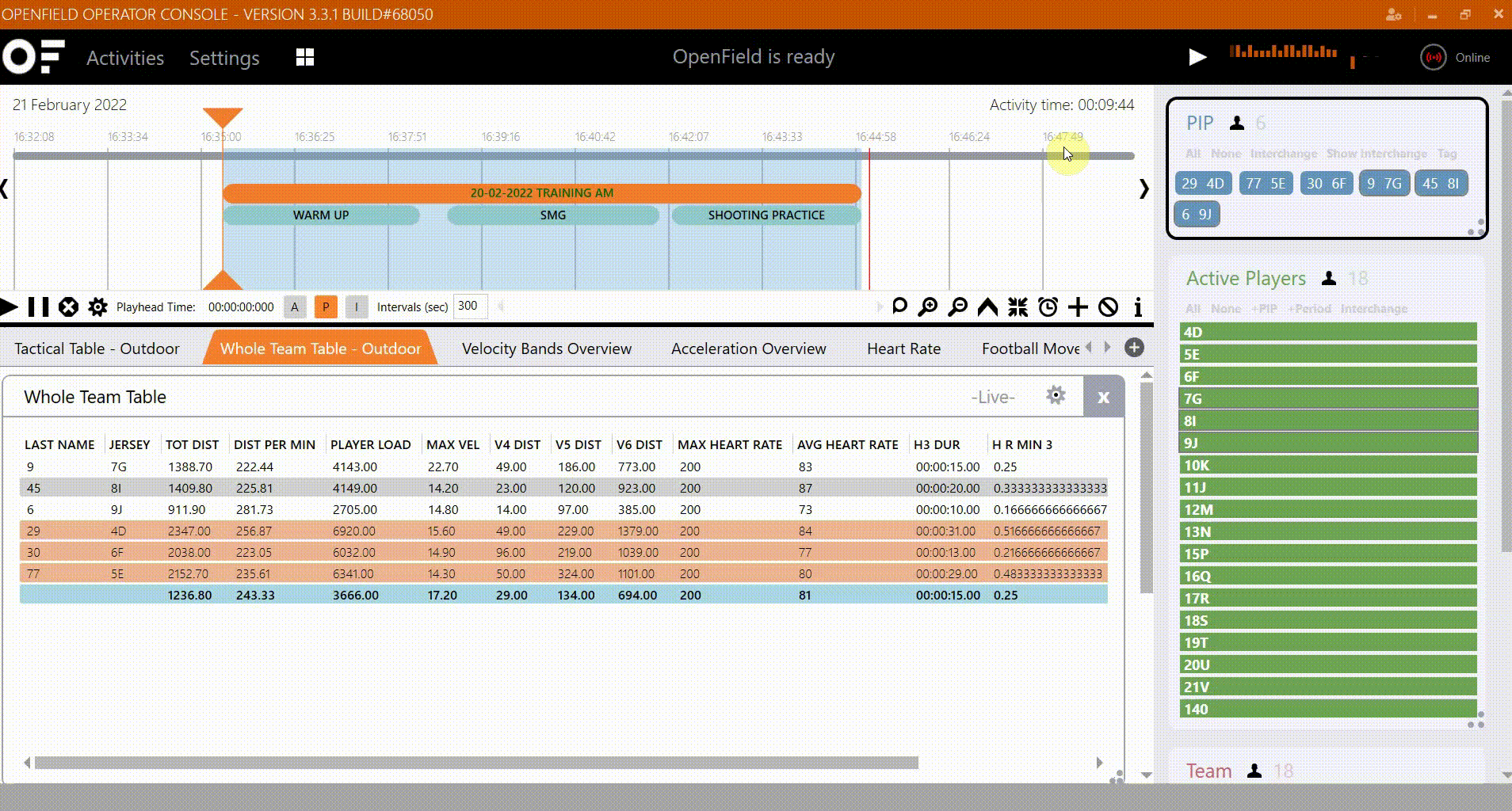Sort table by PLAYER LOAD column header
1512x811 pixels.
(x=370, y=444)
